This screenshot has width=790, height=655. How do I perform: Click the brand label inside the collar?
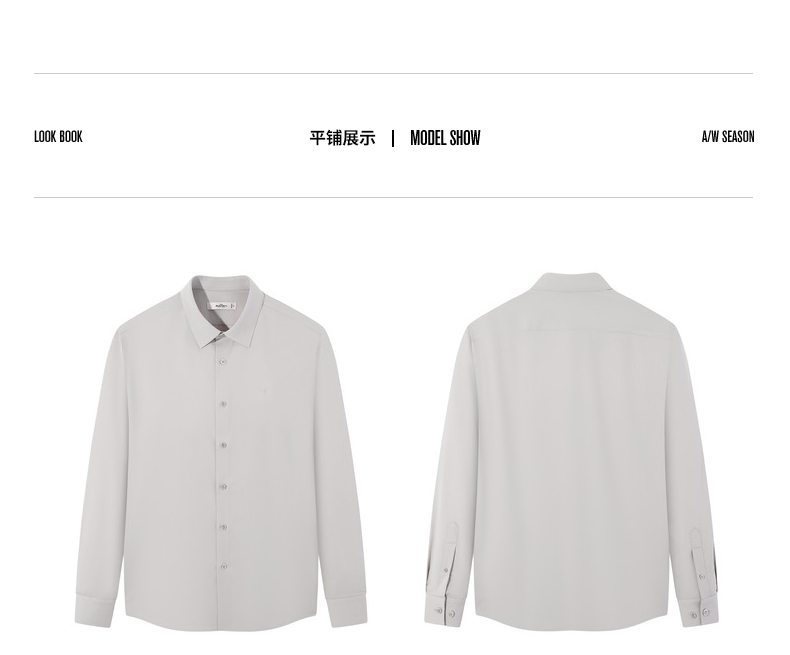pyautogui.click(x=222, y=305)
